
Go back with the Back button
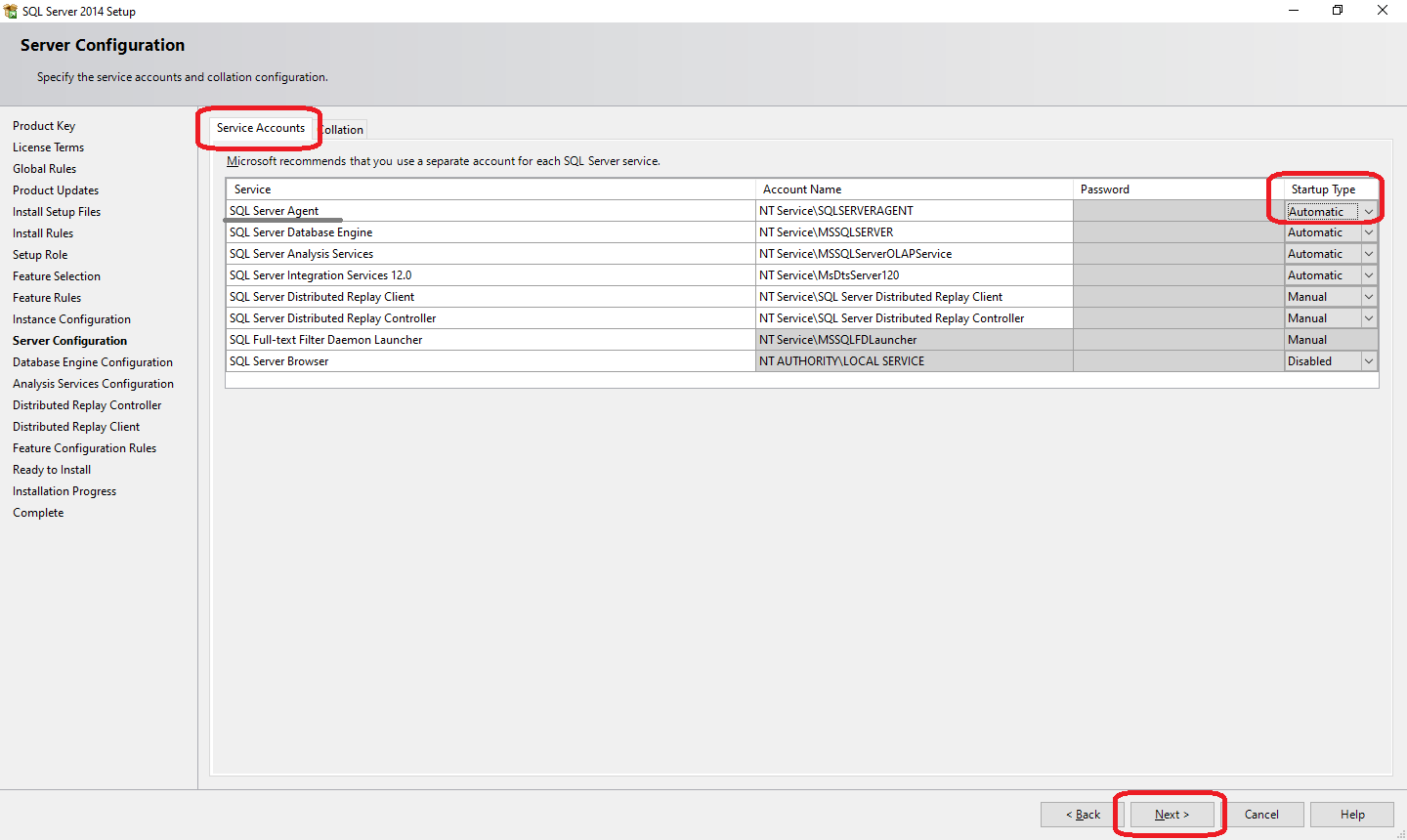[x=1083, y=815]
